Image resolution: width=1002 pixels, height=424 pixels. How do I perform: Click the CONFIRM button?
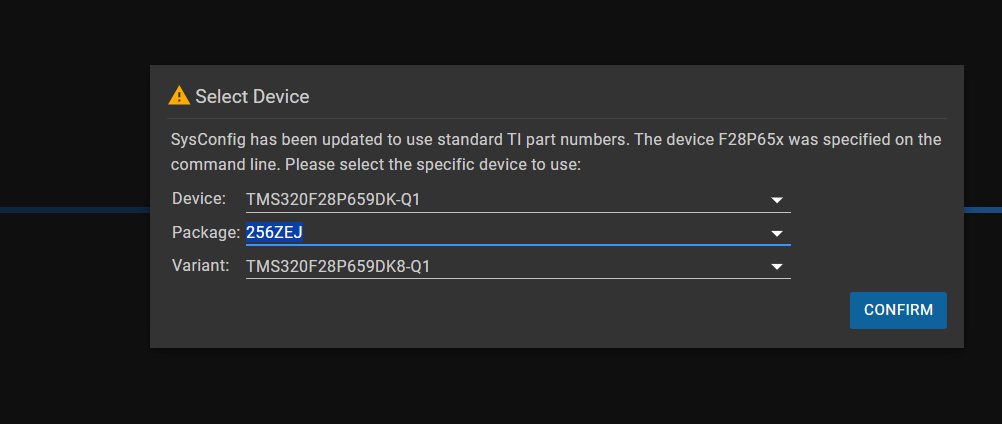click(898, 310)
